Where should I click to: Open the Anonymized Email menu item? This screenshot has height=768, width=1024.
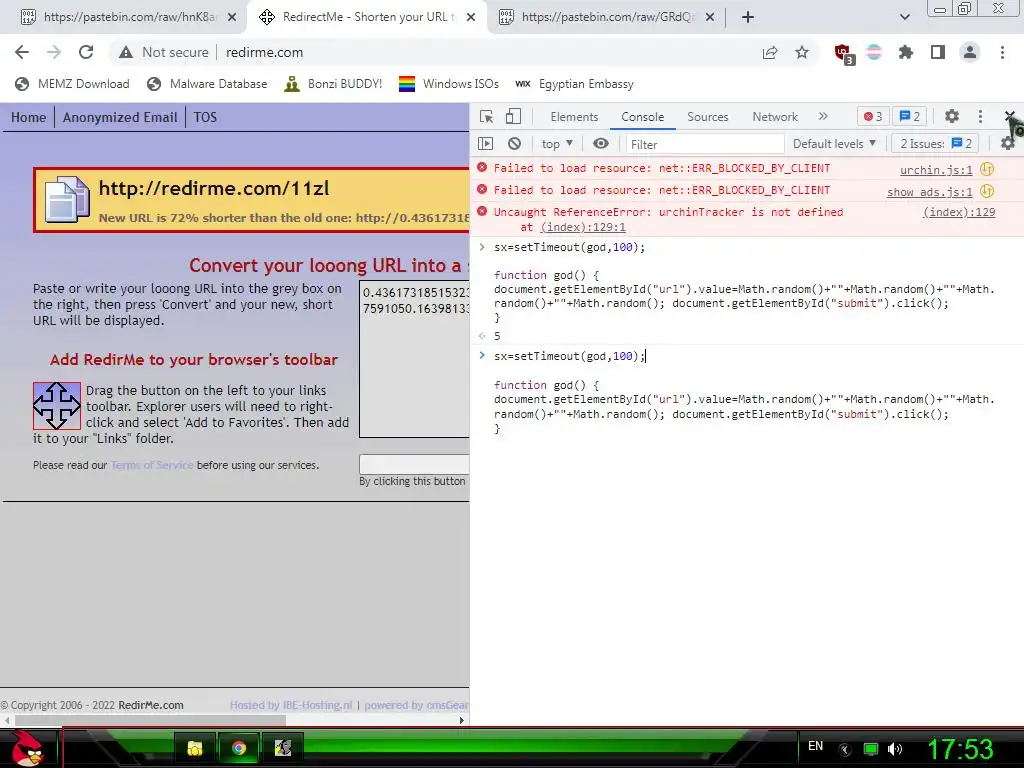coord(120,118)
